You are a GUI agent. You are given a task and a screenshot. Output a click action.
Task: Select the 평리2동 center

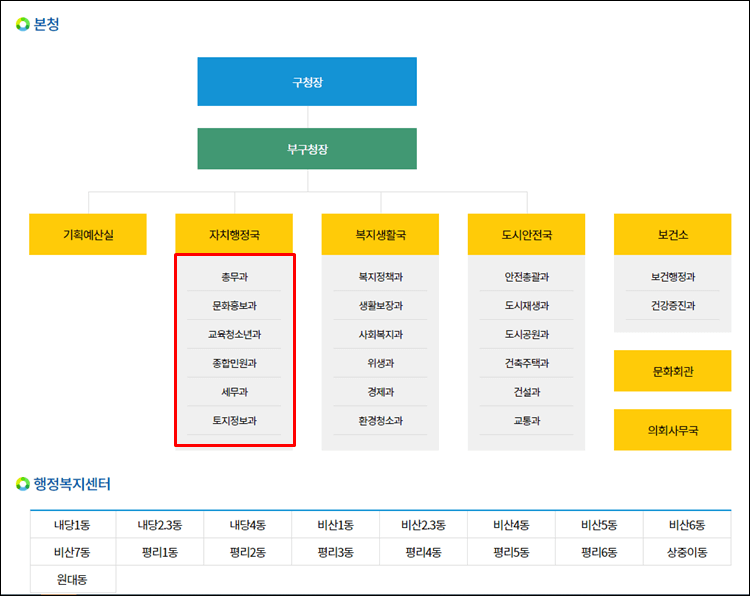(x=248, y=552)
